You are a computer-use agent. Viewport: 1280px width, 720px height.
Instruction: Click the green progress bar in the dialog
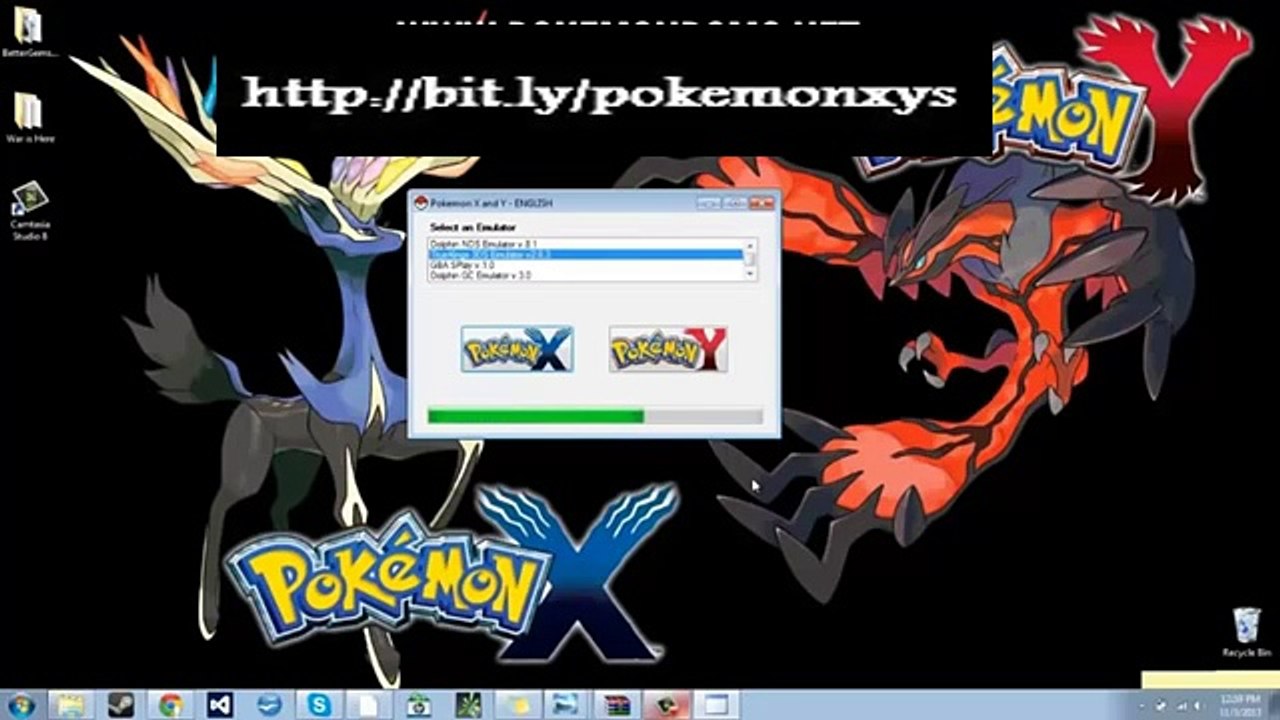[595, 416]
